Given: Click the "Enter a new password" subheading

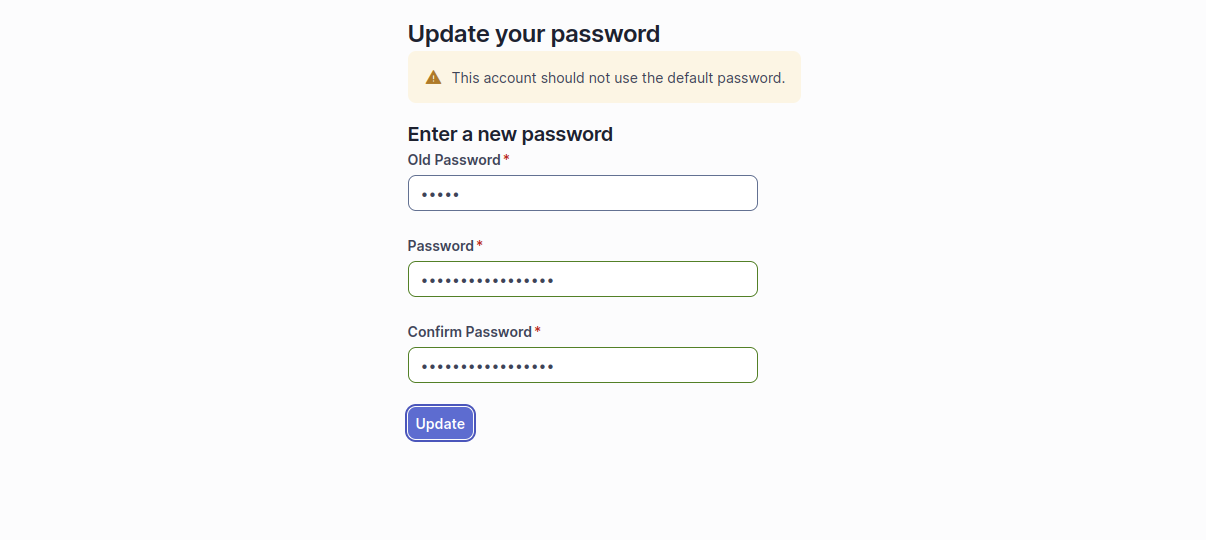Looking at the screenshot, I should [x=510, y=134].
